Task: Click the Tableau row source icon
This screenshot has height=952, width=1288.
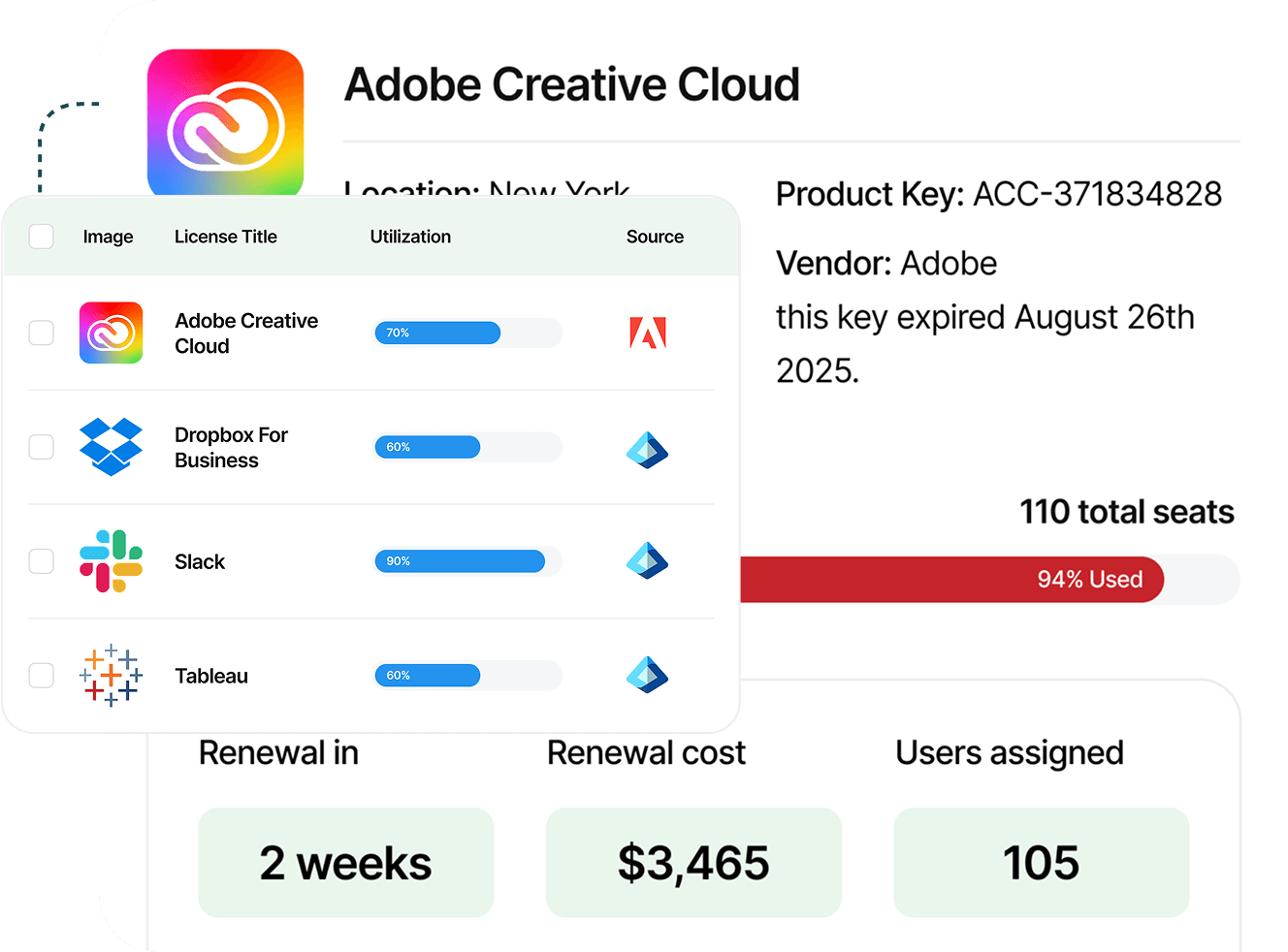Action: coord(647,675)
